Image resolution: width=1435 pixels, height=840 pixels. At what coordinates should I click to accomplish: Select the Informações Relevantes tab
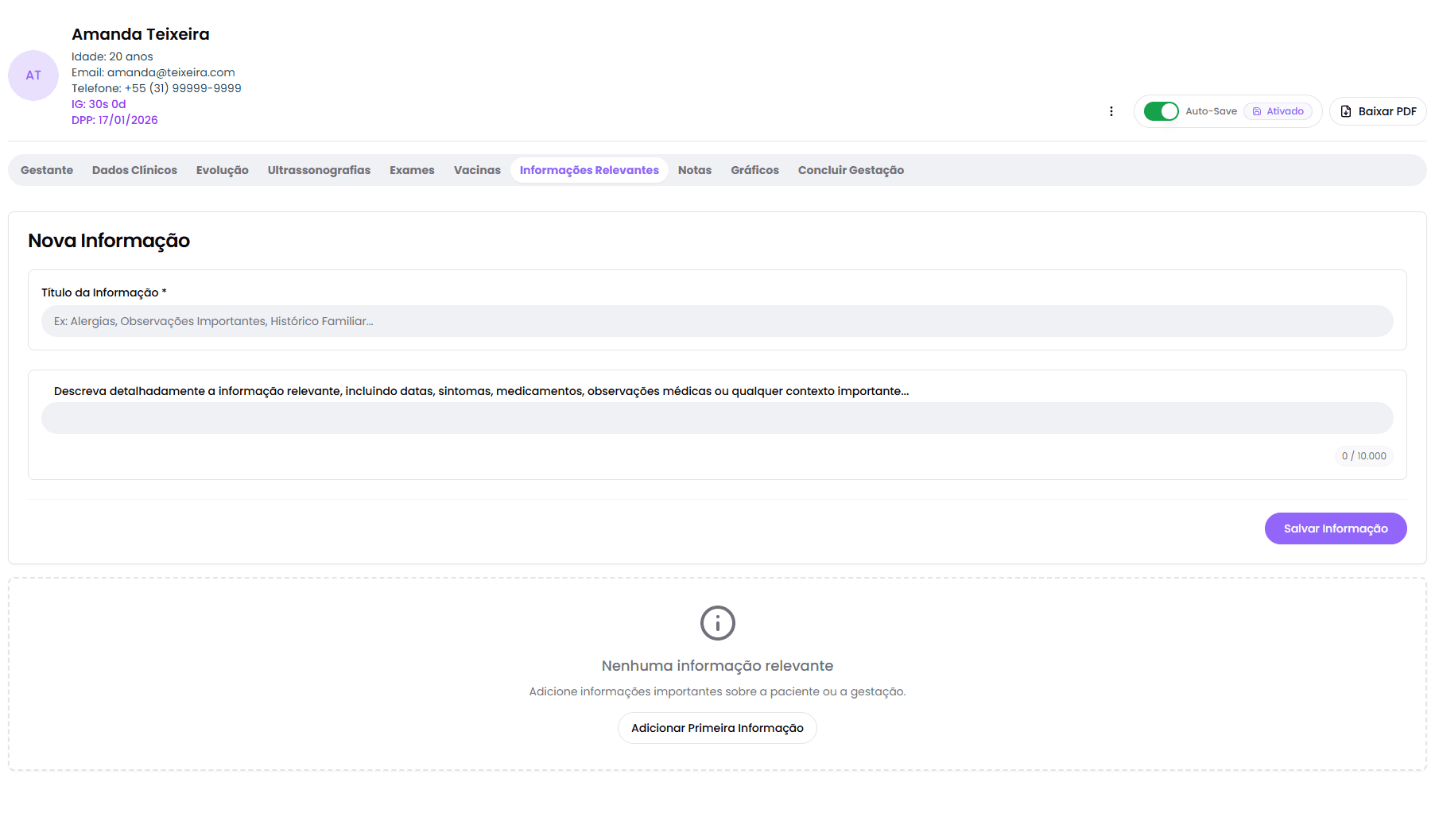(589, 170)
